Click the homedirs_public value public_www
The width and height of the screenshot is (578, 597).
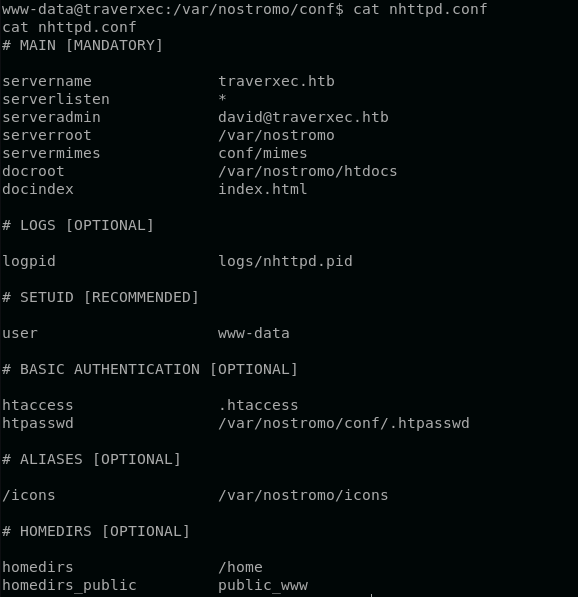click(x=263, y=585)
